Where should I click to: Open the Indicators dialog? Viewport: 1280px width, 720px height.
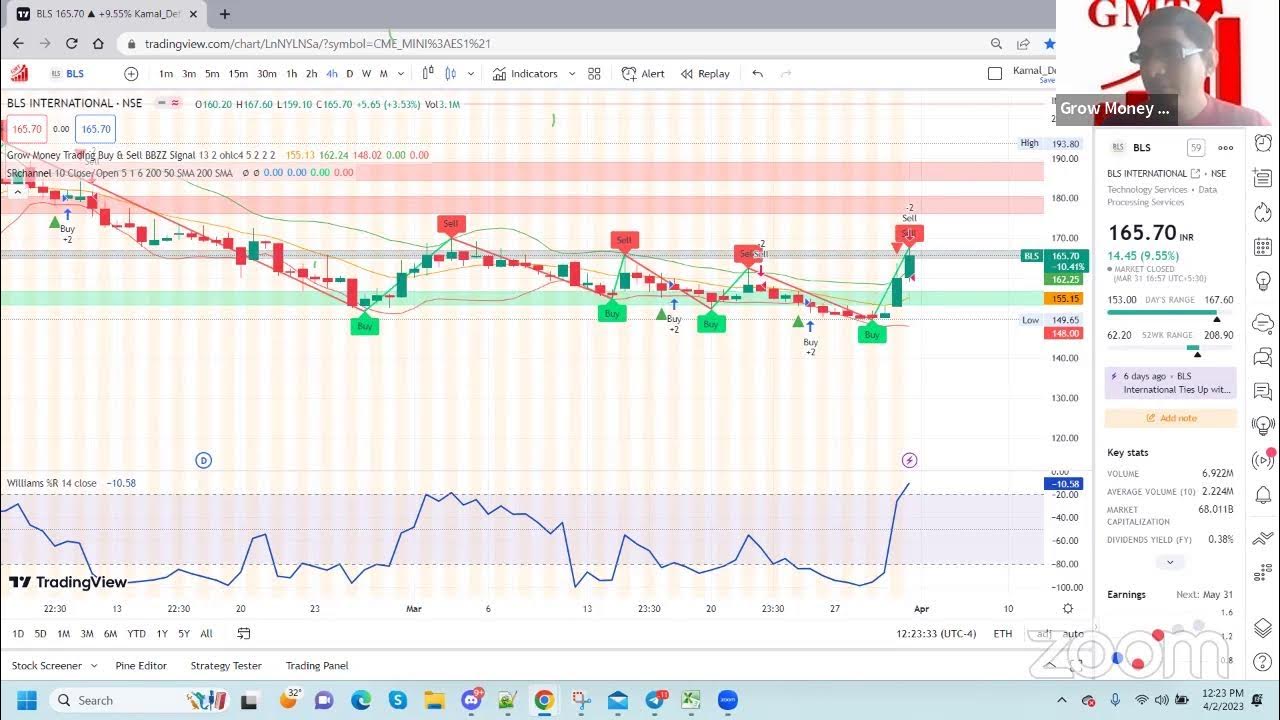pos(526,74)
